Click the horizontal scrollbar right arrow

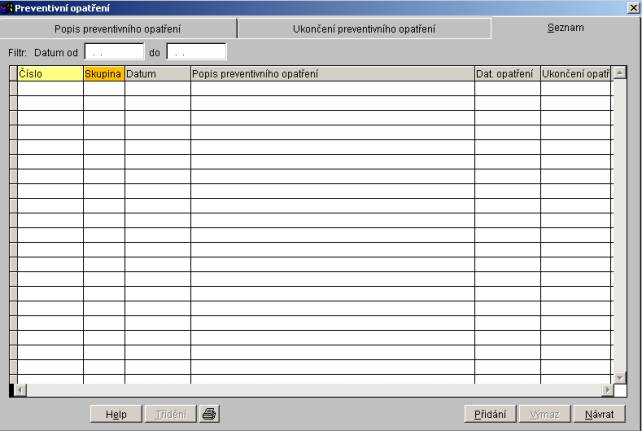[606, 389]
